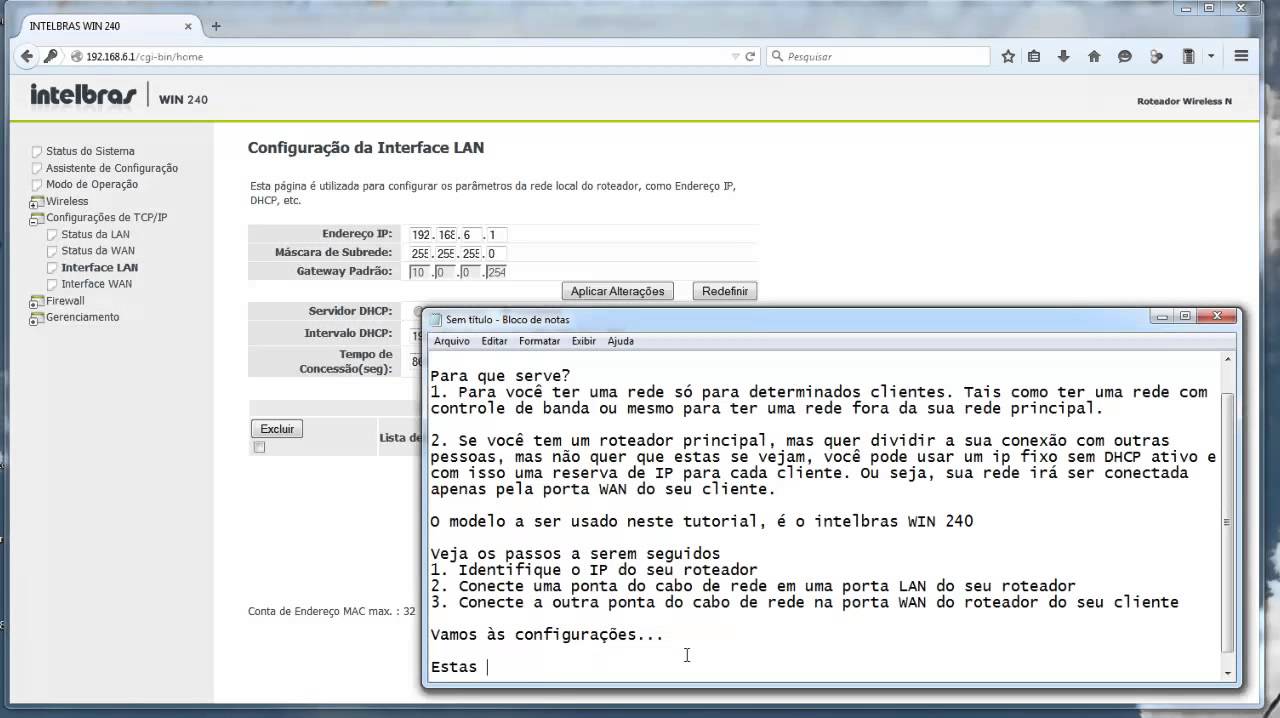This screenshot has height=718, width=1280.
Task: Open the Exibir menu in Notepad
Action: (x=584, y=341)
